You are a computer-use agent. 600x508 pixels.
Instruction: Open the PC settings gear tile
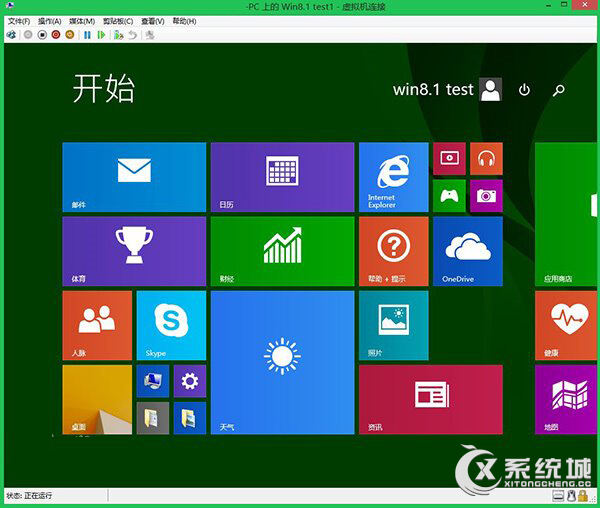(x=190, y=381)
